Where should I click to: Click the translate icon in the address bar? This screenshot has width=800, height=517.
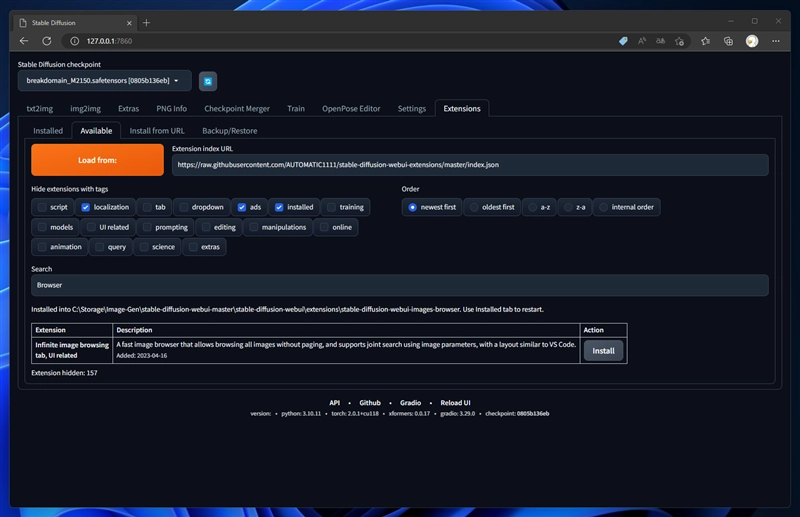click(660, 41)
